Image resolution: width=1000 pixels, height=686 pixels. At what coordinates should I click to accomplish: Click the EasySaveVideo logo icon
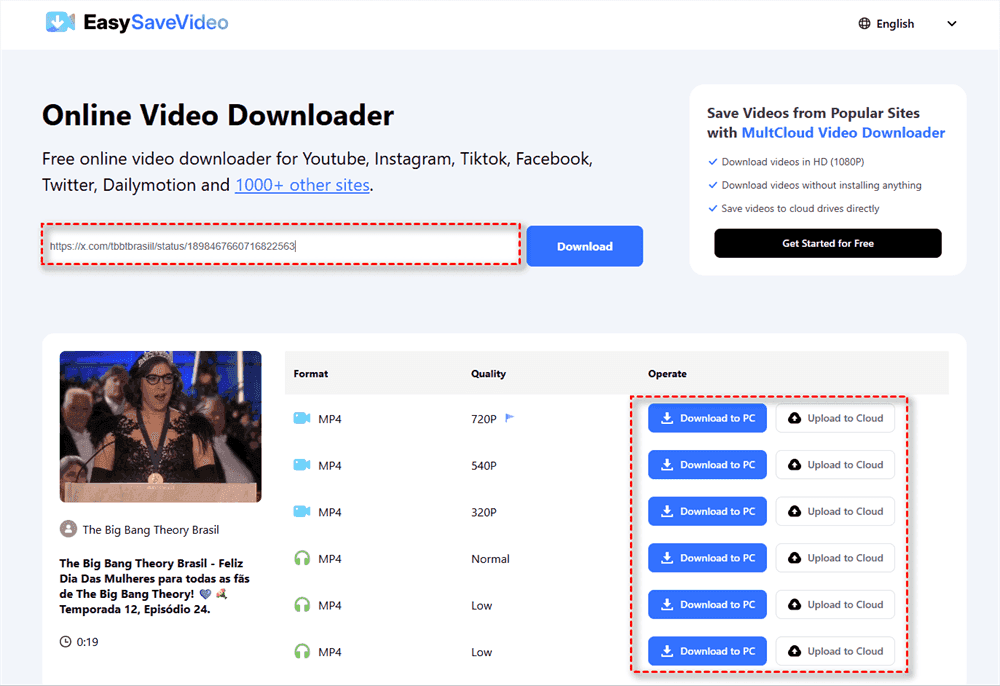click(x=61, y=22)
